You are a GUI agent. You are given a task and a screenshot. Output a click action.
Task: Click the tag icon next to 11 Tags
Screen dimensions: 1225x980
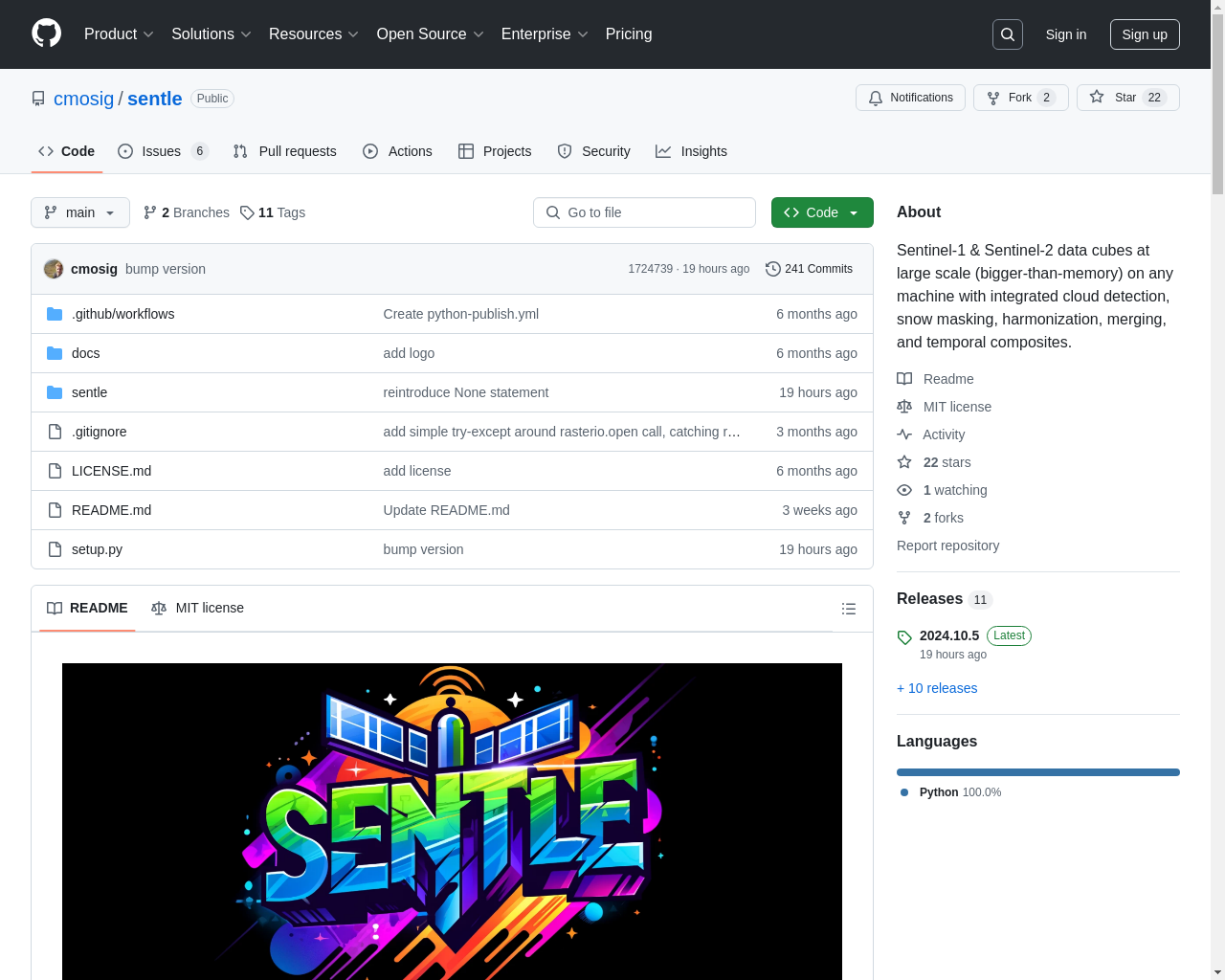(x=247, y=212)
